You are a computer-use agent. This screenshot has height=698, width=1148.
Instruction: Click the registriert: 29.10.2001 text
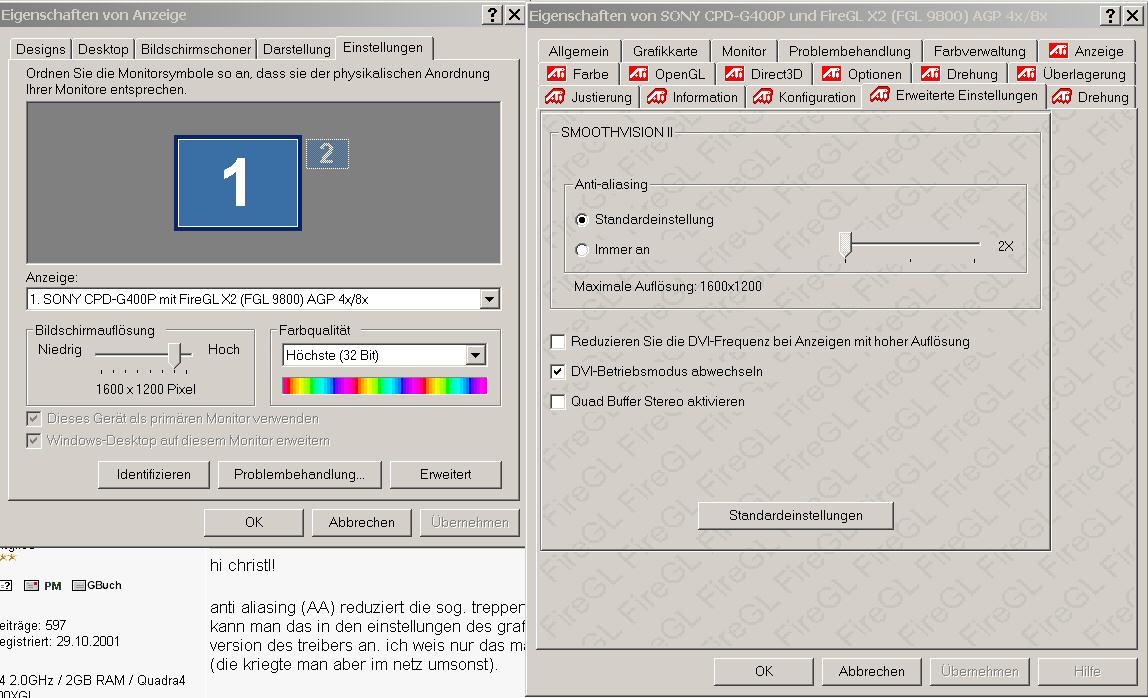click(60, 642)
